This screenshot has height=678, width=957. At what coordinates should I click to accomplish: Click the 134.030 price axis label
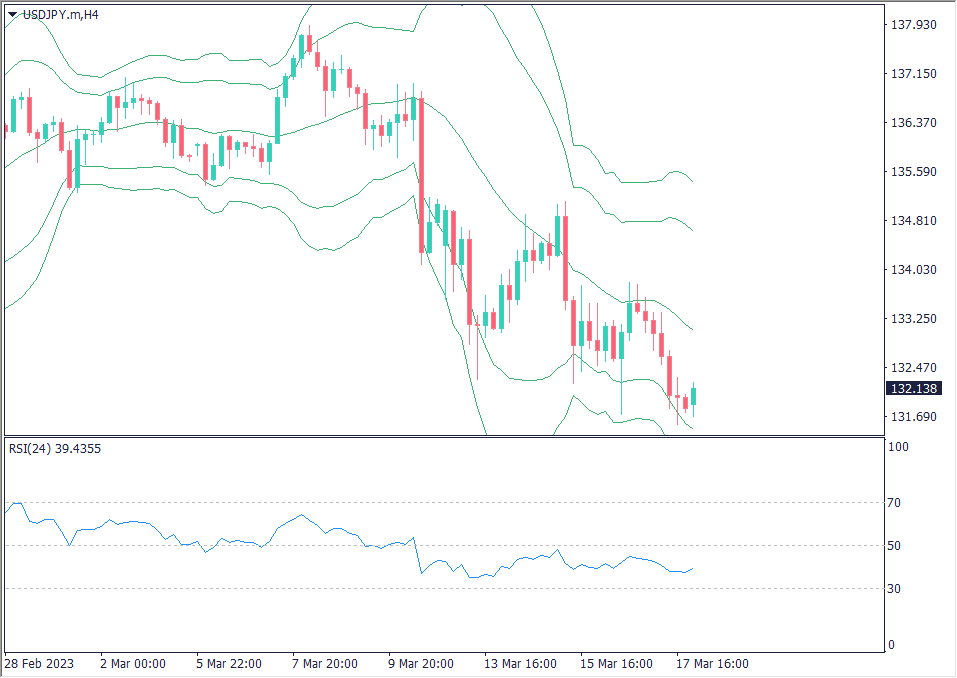point(912,270)
